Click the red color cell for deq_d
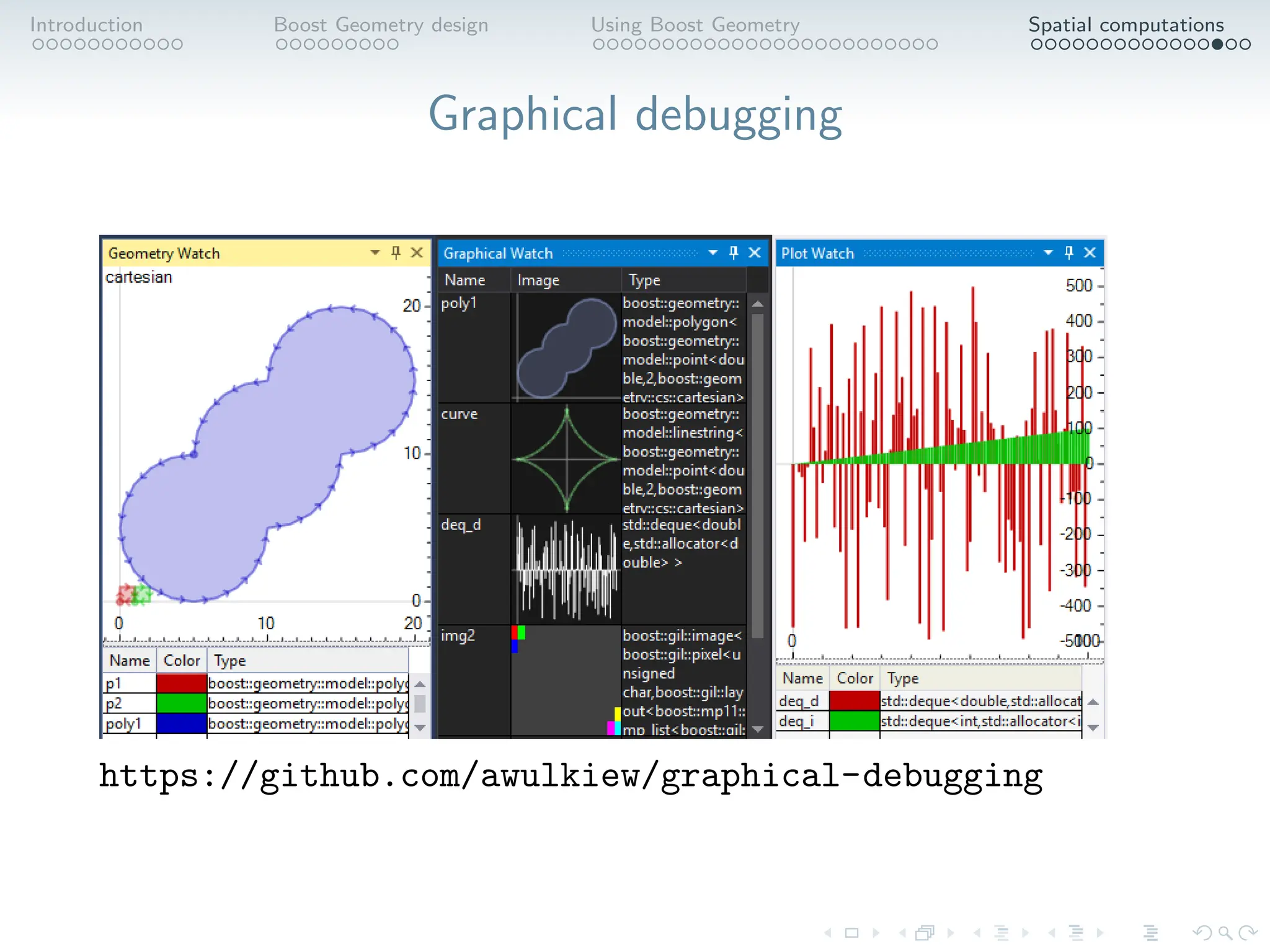1270x952 pixels. tap(854, 701)
